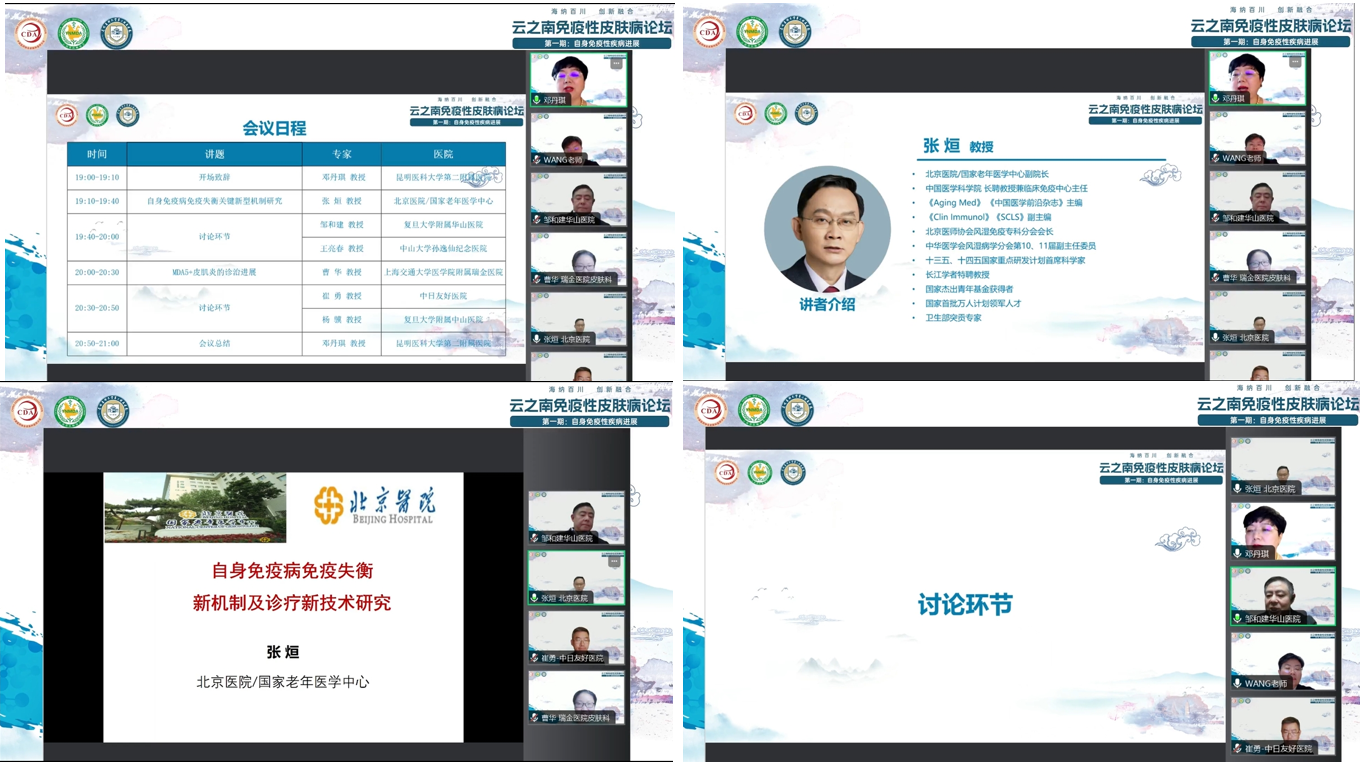Open more options on 张烜's green-highlighted video tile
Screen dimensions: 1360x763
[x=615, y=562]
